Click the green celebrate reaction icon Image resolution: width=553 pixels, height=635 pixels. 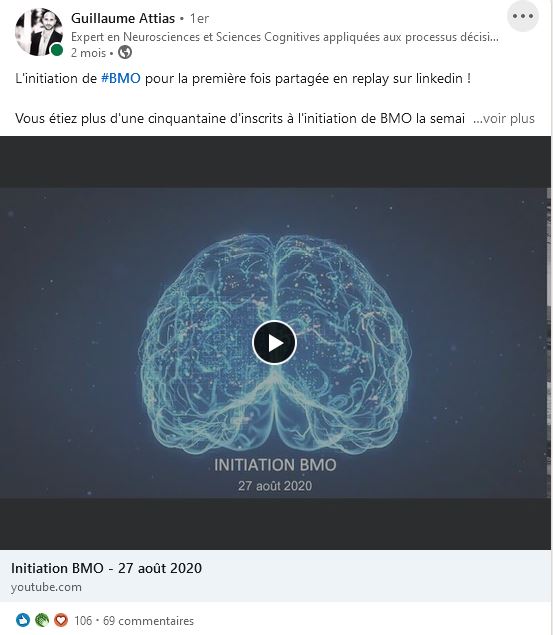[42, 620]
